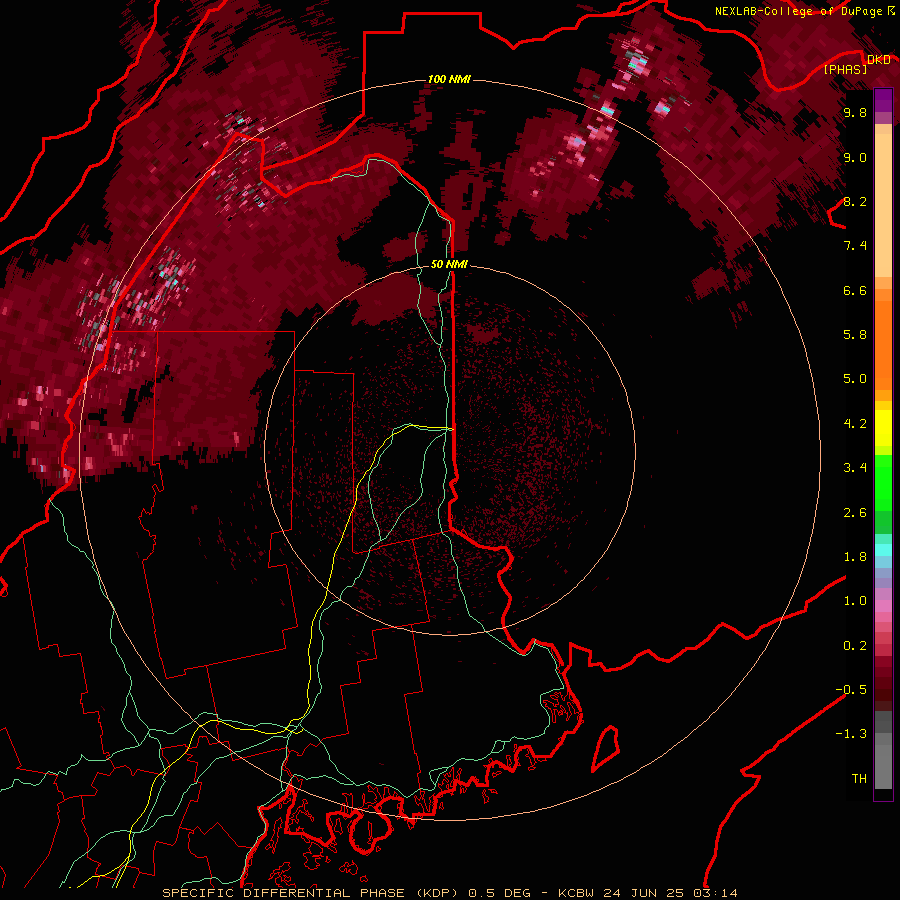Click the TH label on the color scale
The width and height of the screenshot is (900, 900).
(859, 778)
